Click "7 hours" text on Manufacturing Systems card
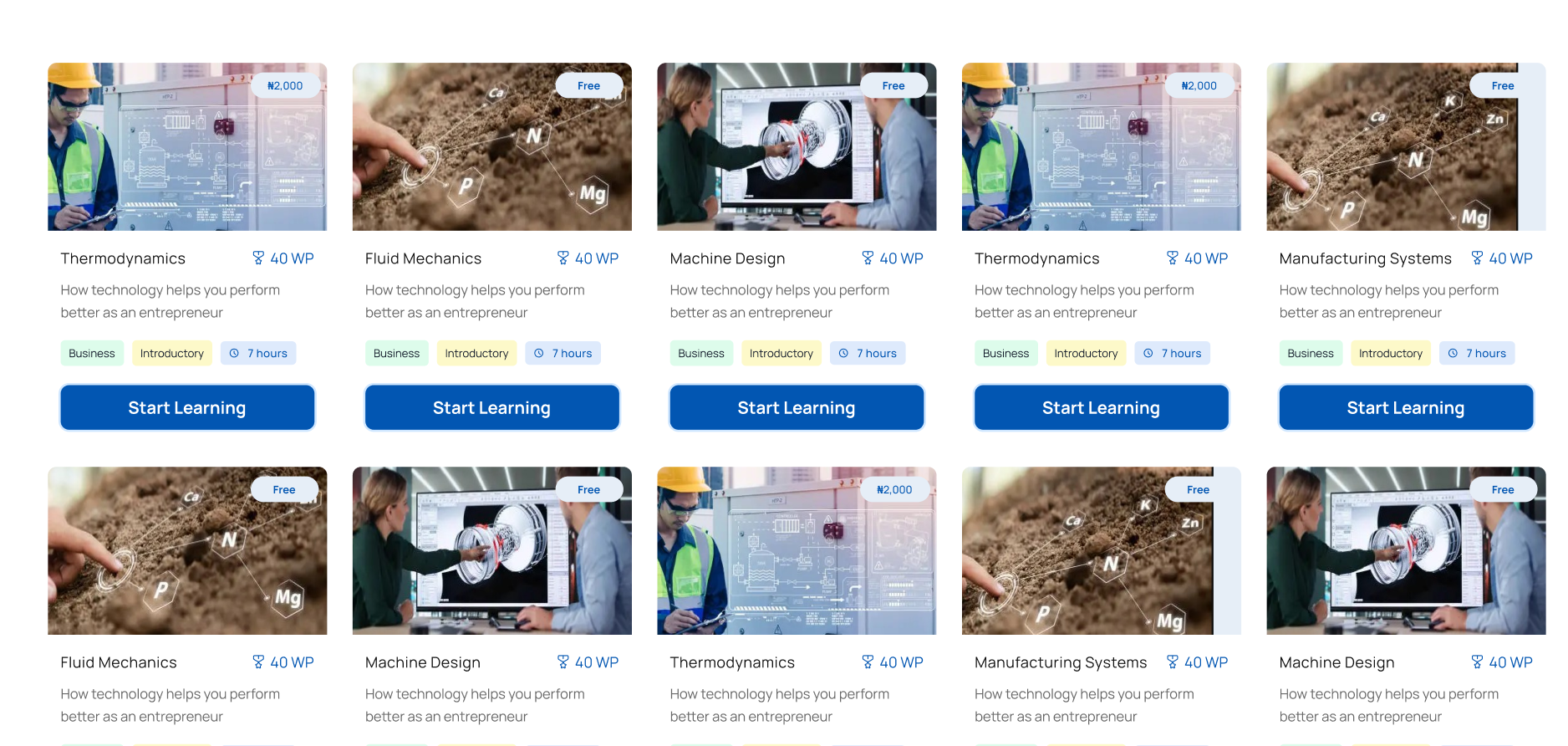The width and height of the screenshot is (1568, 746). click(x=1486, y=354)
